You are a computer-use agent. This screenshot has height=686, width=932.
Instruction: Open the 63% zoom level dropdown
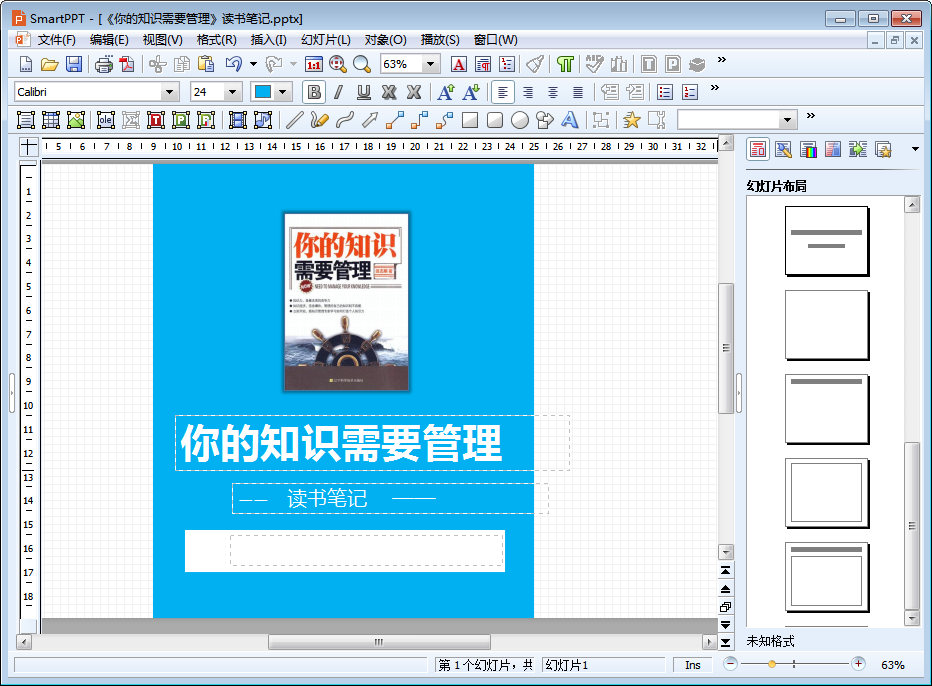click(x=431, y=64)
